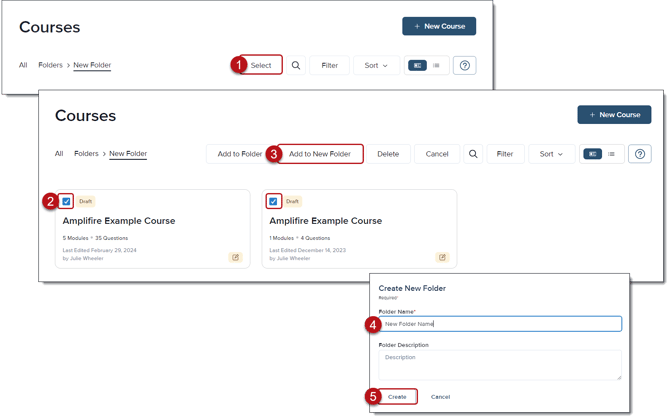Open the edit icon on the 1 Modules course card
The height and width of the screenshot is (419, 670).
point(441,257)
